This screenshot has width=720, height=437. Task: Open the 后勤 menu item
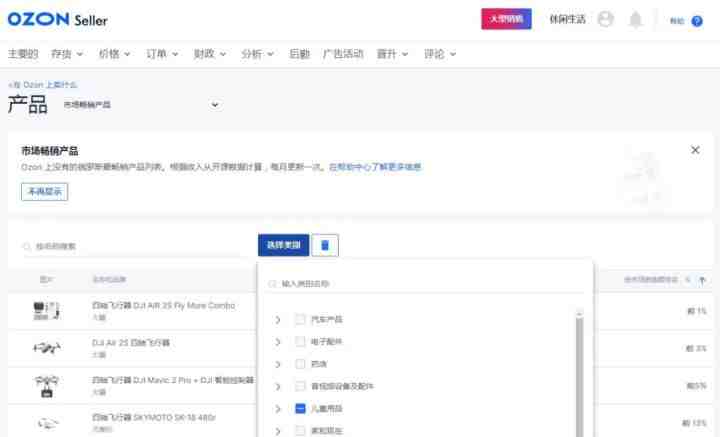click(x=299, y=54)
